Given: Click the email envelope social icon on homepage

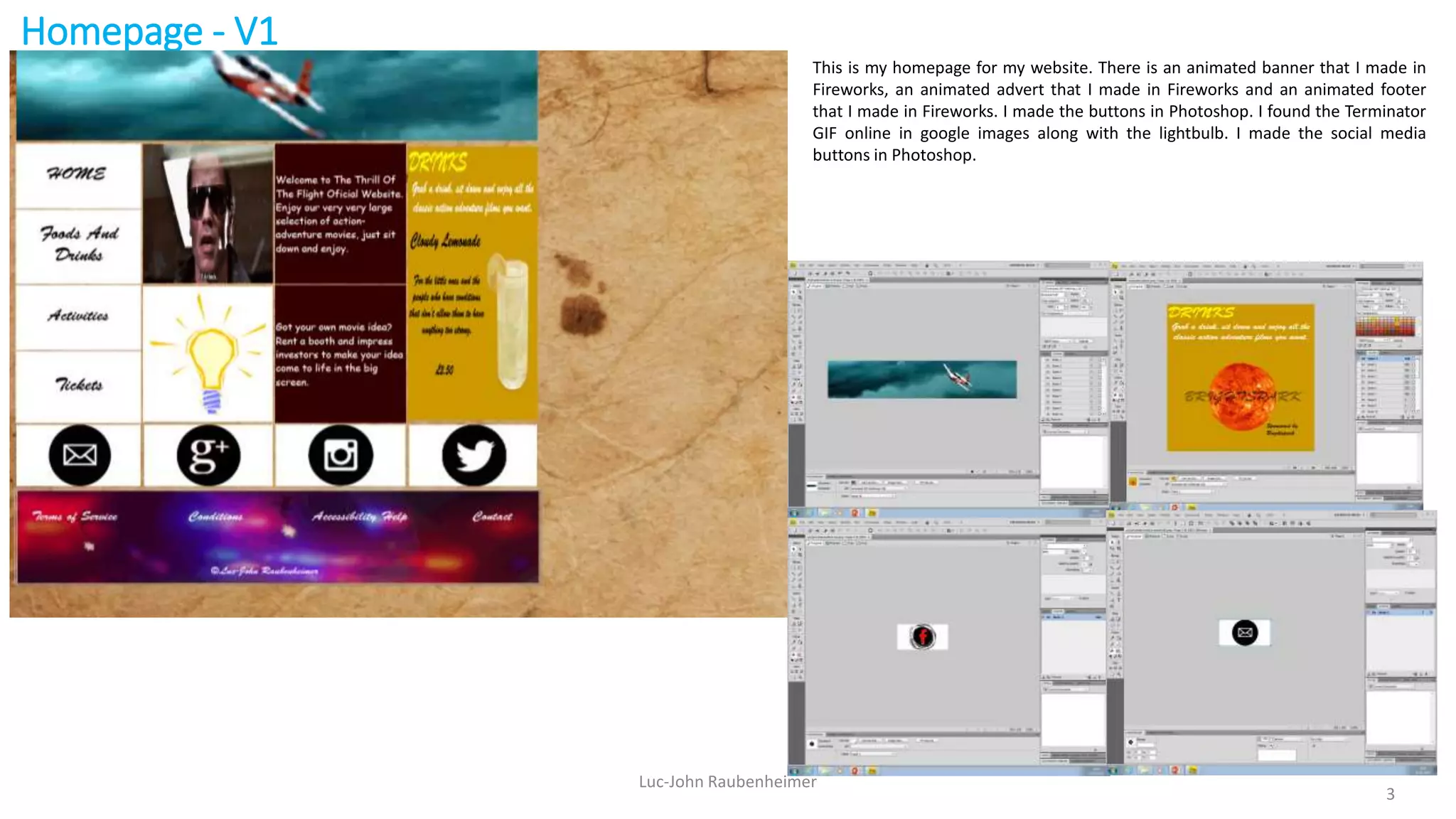Looking at the screenshot, I should click(x=80, y=455).
